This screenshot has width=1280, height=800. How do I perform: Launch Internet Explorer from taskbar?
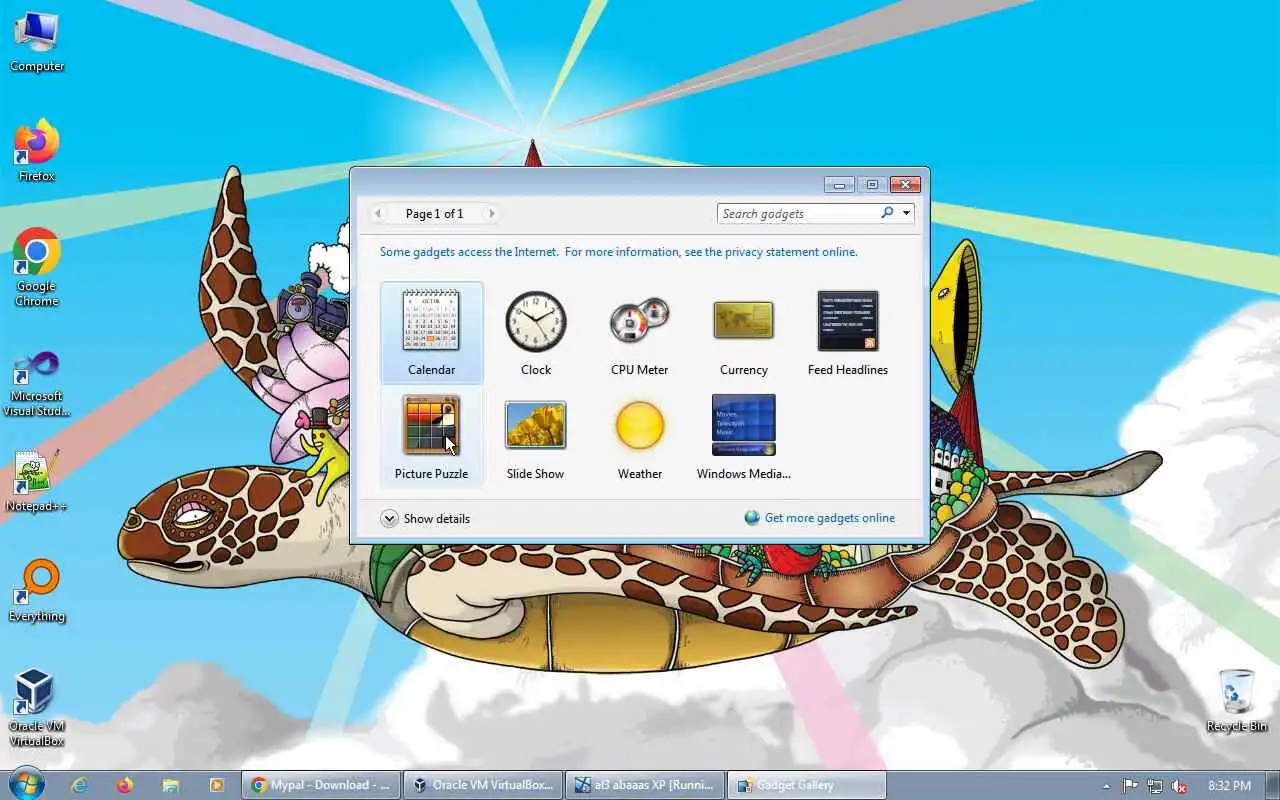click(x=79, y=785)
